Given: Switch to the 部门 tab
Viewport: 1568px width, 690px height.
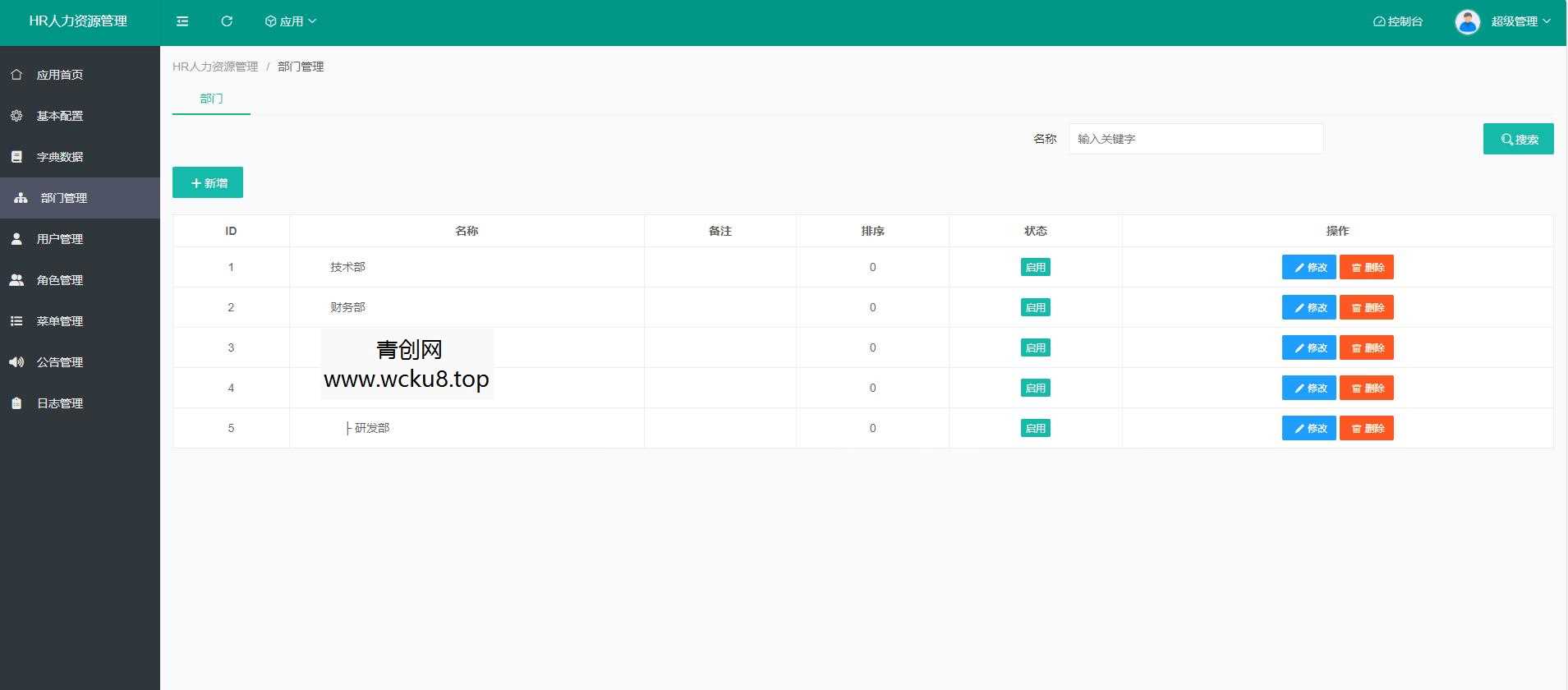Looking at the screenshot, I should [x=211, y=99].
